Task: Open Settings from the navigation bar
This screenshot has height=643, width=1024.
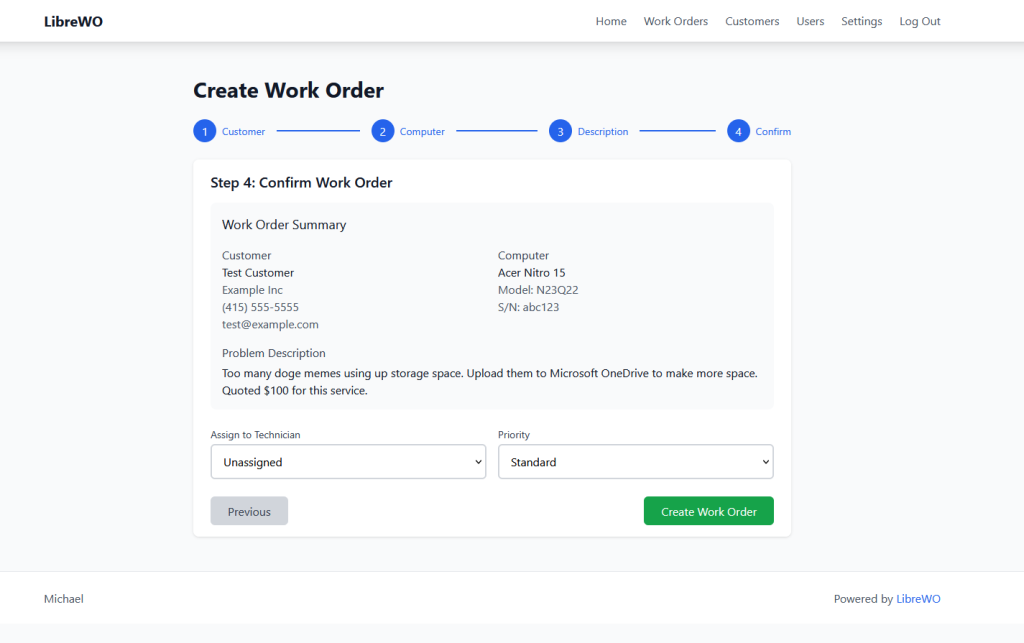Action: pyautogui.click(x=861, y=21)
